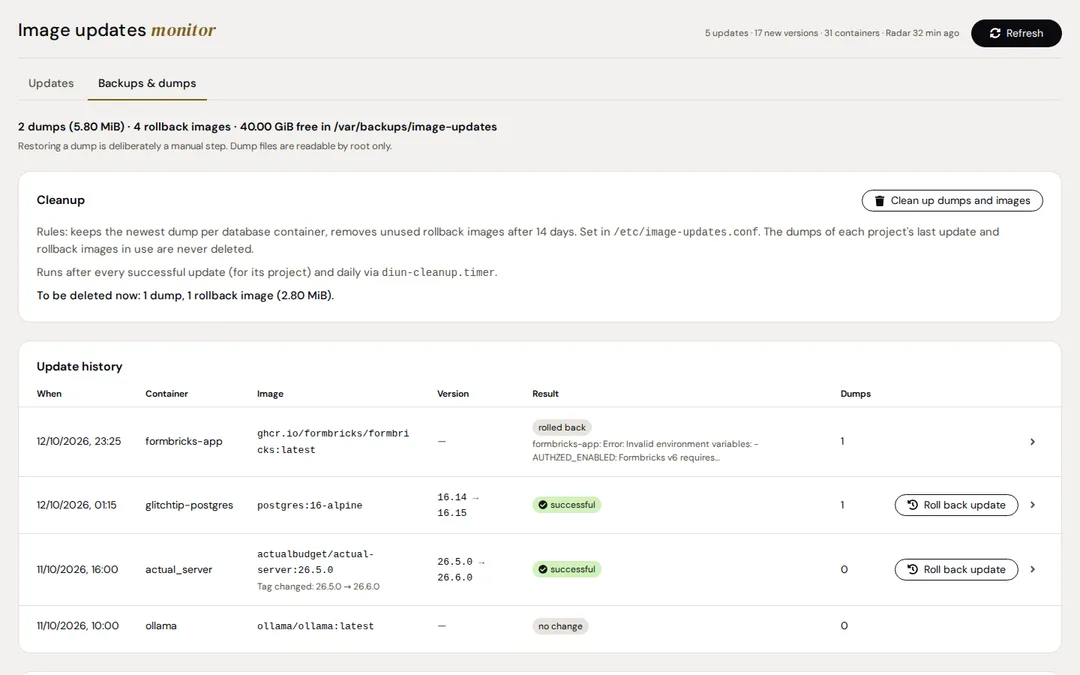The image size is (1080, 675).
Task: Click the 'Update history' heading
Action: 79,366
